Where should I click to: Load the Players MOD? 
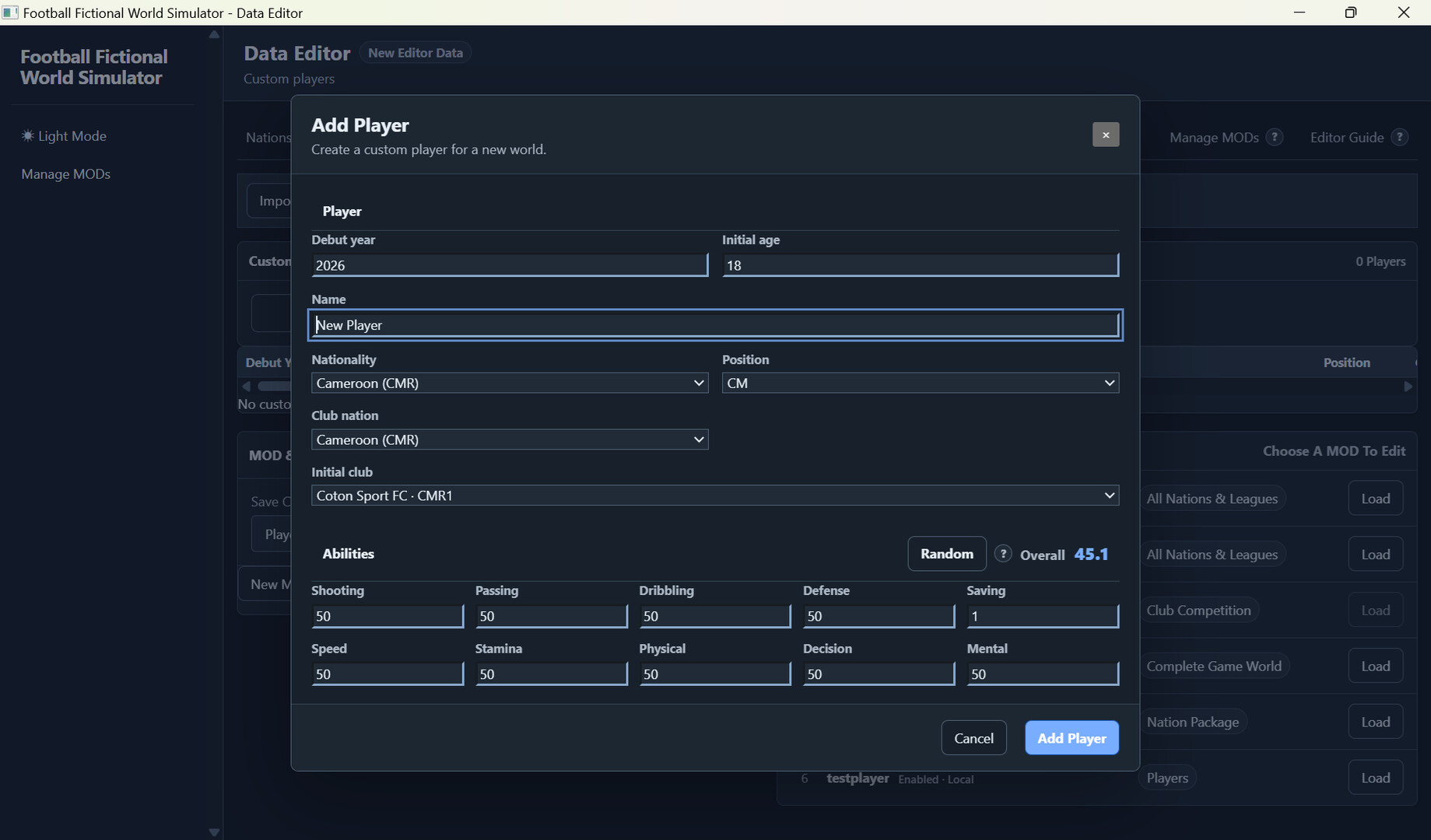1375,778
